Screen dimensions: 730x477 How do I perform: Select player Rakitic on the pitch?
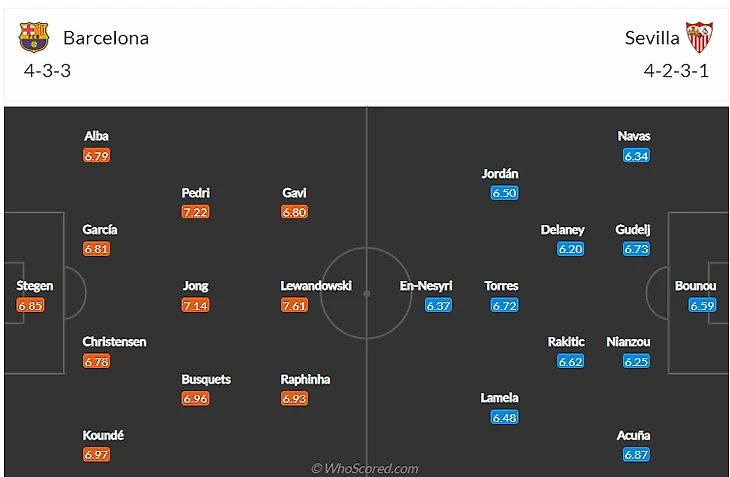566,342
